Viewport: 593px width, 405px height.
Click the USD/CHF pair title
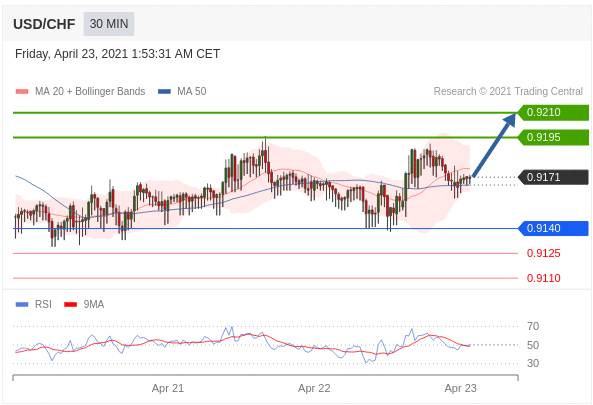point(44,24)
